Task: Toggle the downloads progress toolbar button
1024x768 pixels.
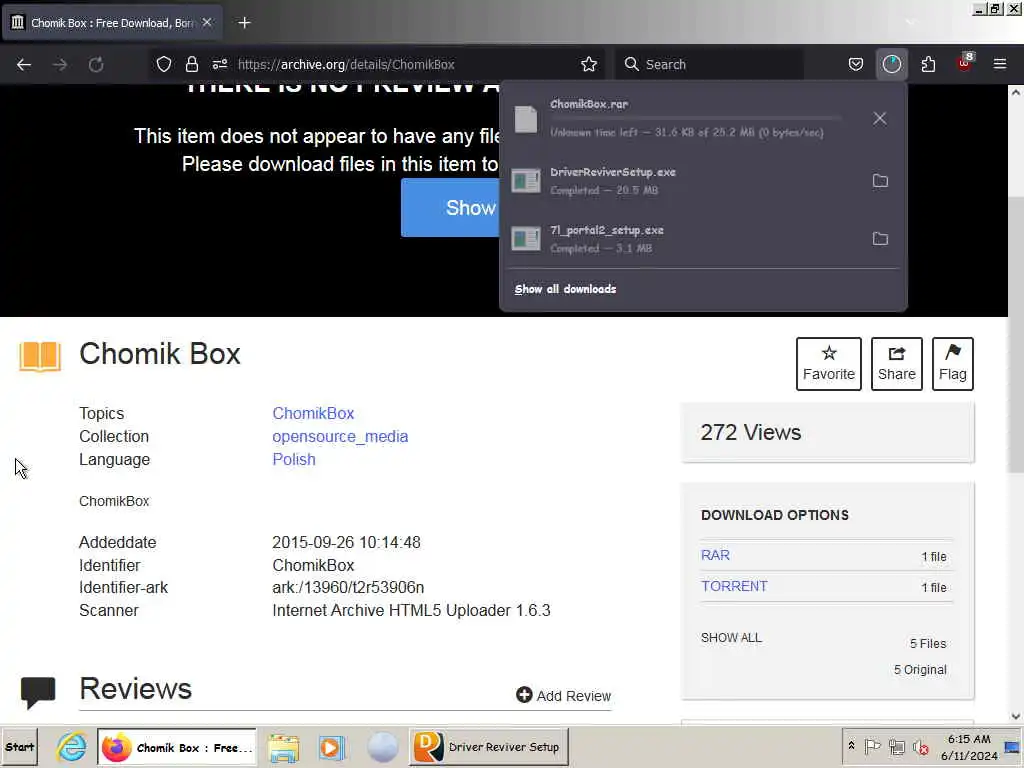Action: (x=891, y=64)
